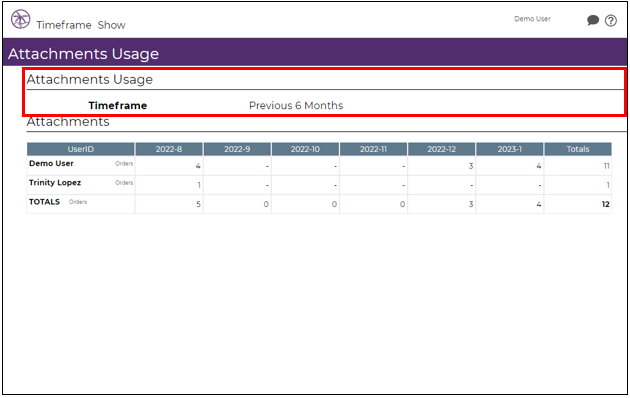Viewport: 630px width, 398px height.
Task: Click the 2022-8 column header
Action: (x=169, y=149)
